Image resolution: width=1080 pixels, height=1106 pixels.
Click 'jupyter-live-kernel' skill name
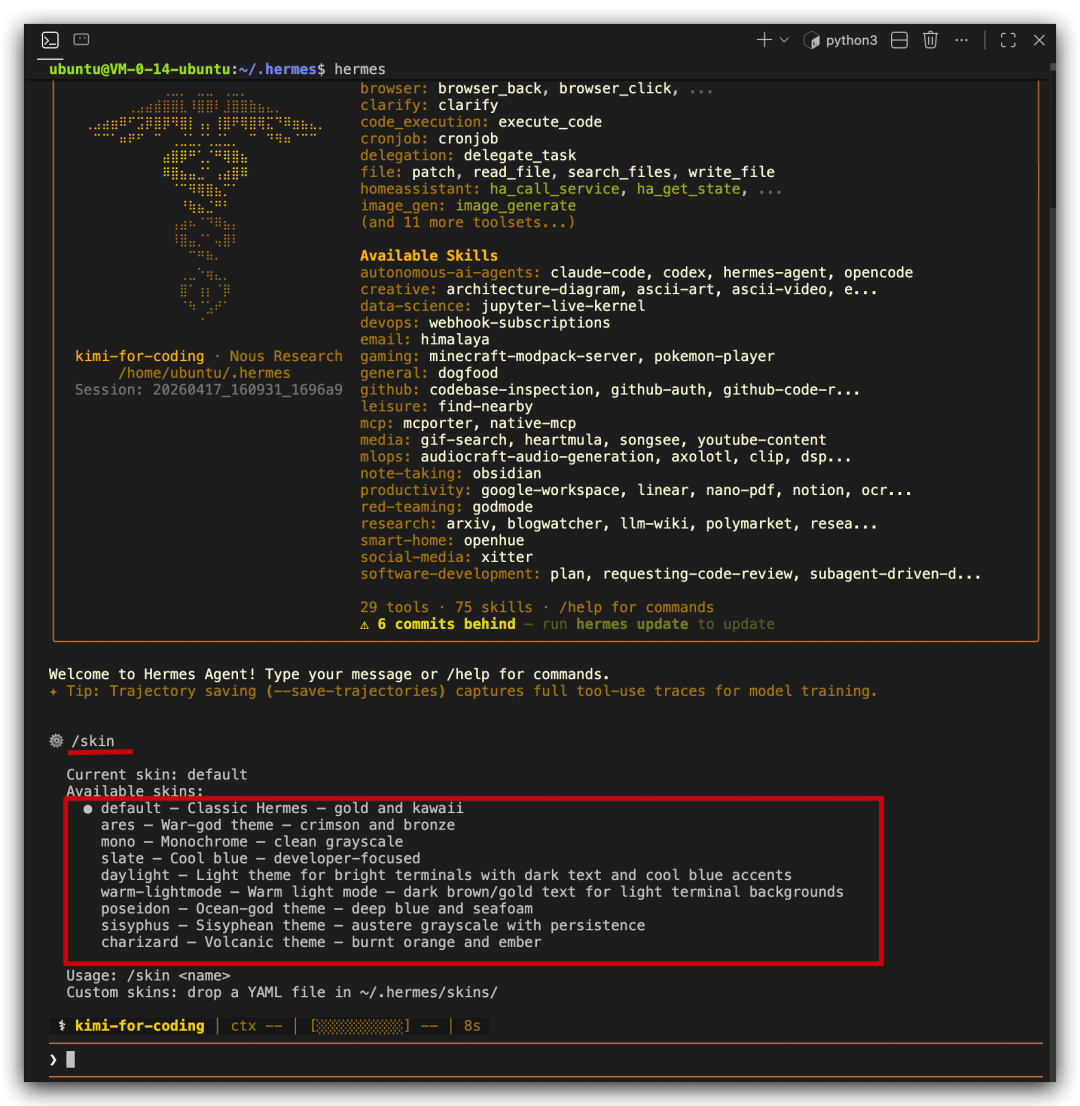[x=563, y=306]
